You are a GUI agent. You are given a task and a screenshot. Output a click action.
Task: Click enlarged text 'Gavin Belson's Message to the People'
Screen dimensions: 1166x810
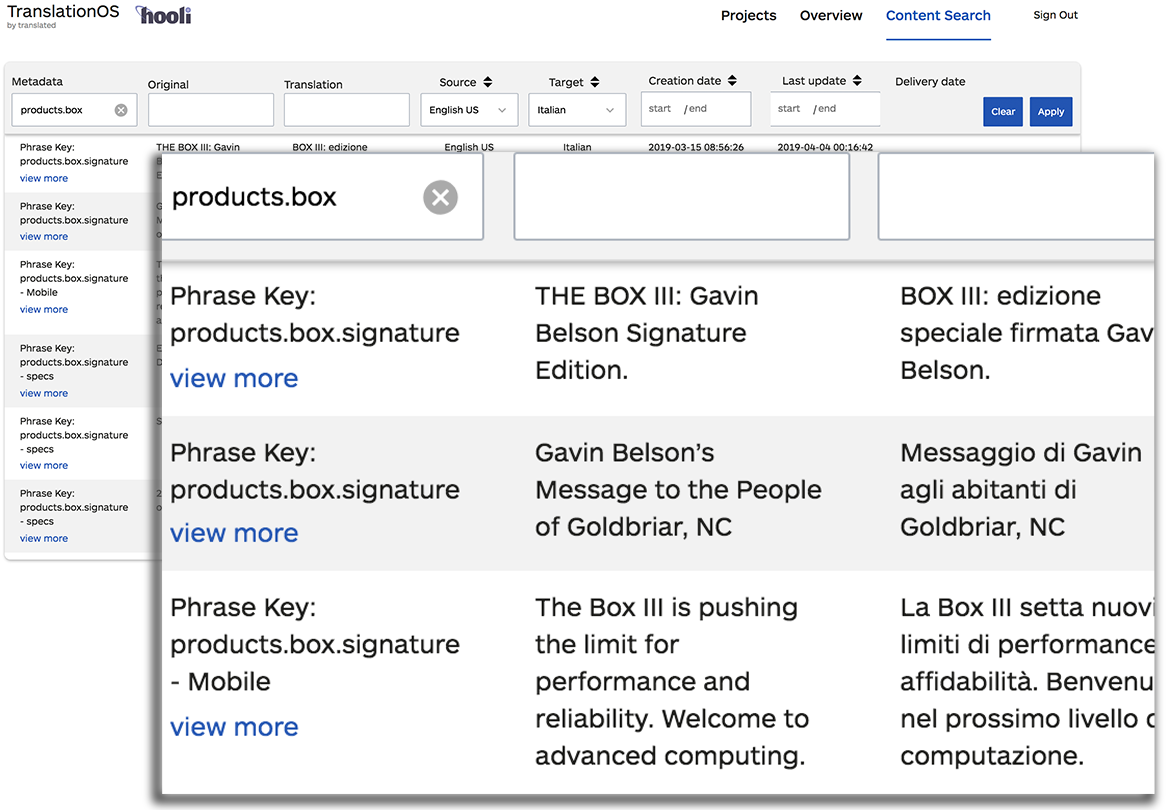click(x=678, y=489)
